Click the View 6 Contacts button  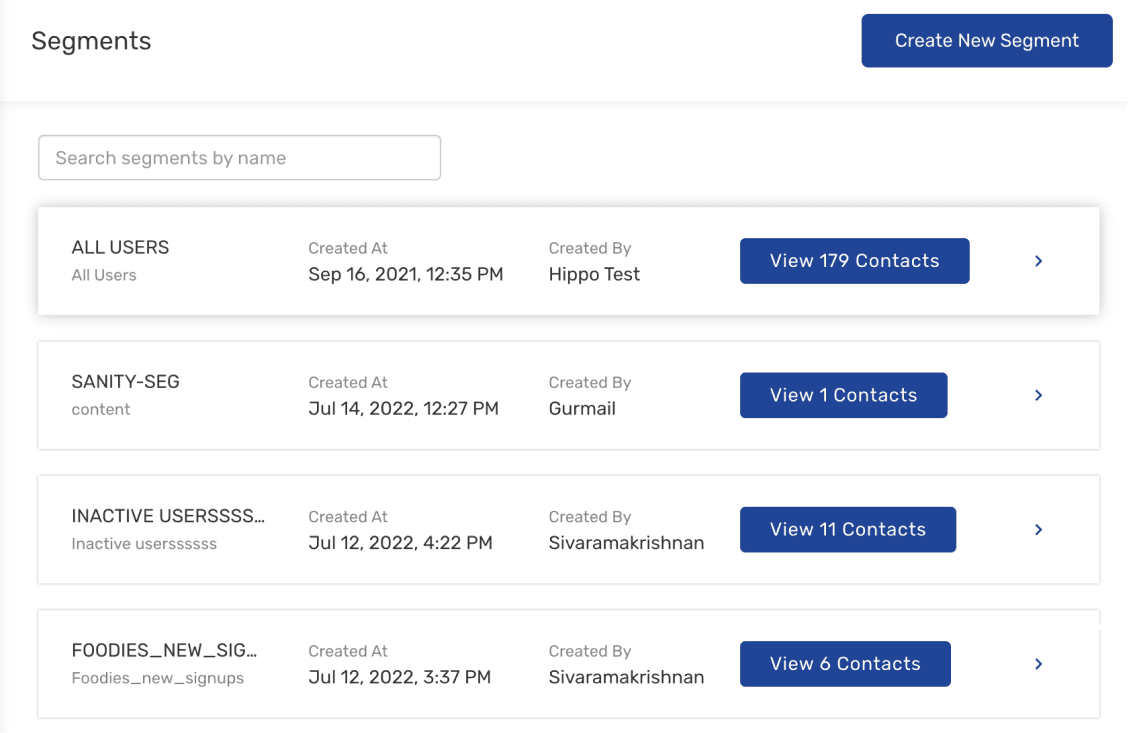pyautogui.click(x=844, y=664)
